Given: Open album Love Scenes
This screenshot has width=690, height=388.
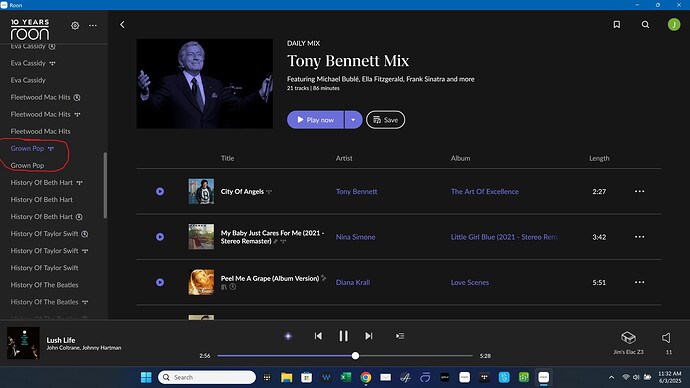Looking at the screenshot, I should point(470,282).
